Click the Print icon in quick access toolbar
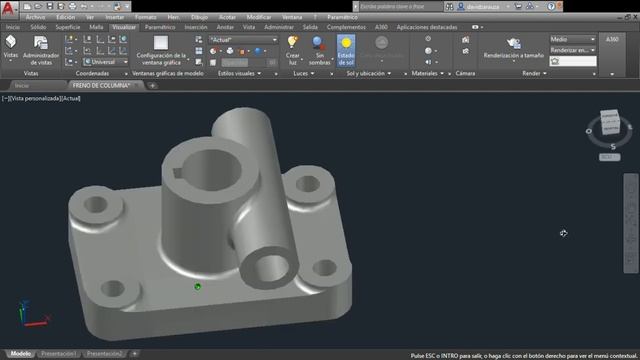This screenshot has width=640, height=360. pyautogui.click(x=72, y=6)
